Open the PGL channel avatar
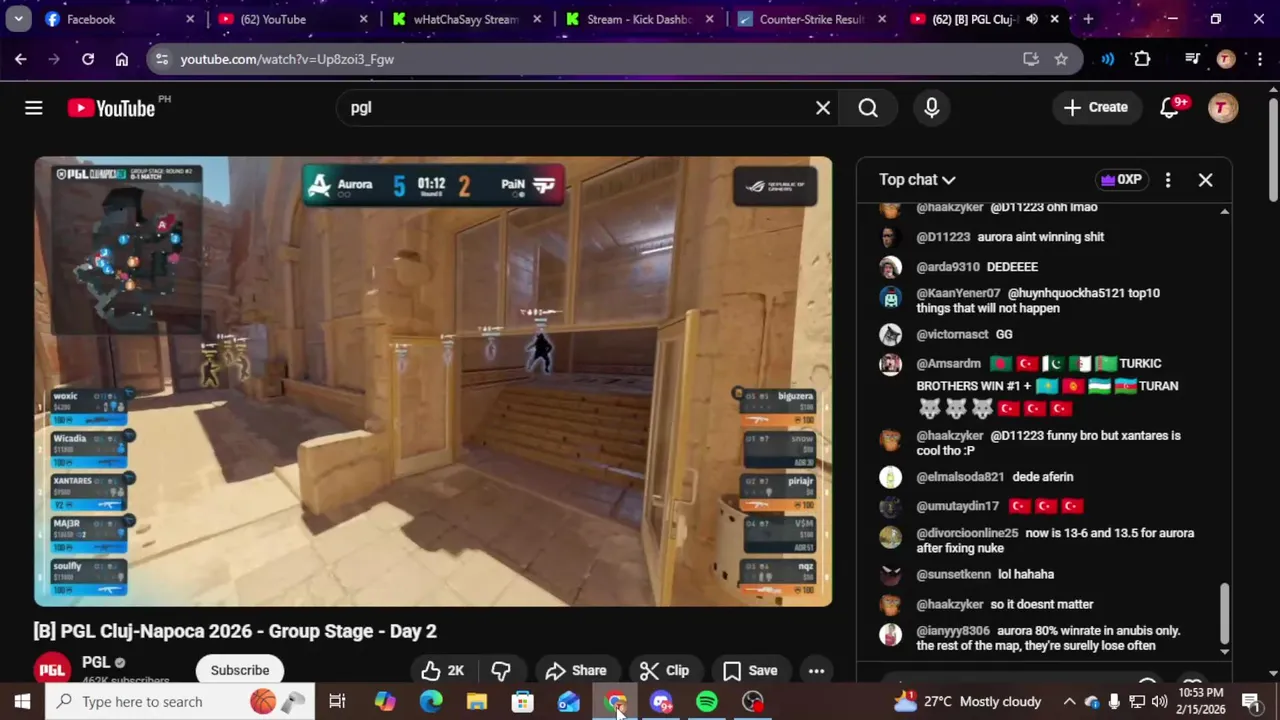This screenshot has height=720, width=1280. pyautogui.click(x=53, y=670)
